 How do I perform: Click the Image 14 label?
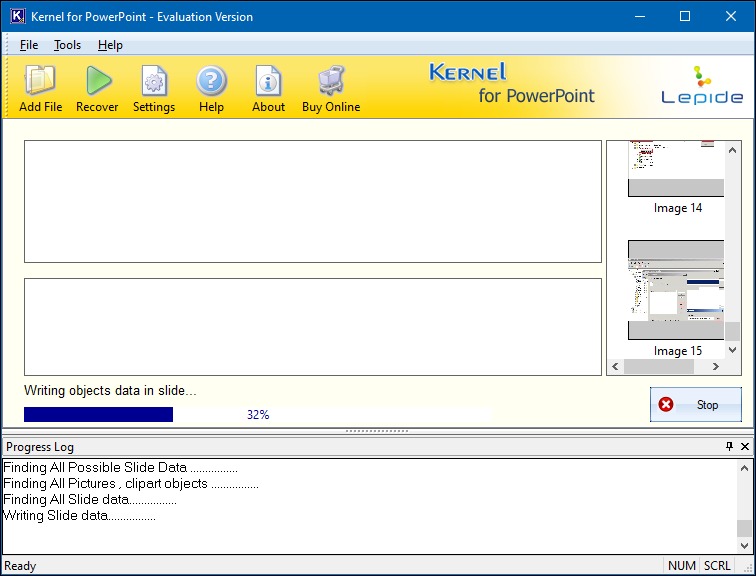678,208
